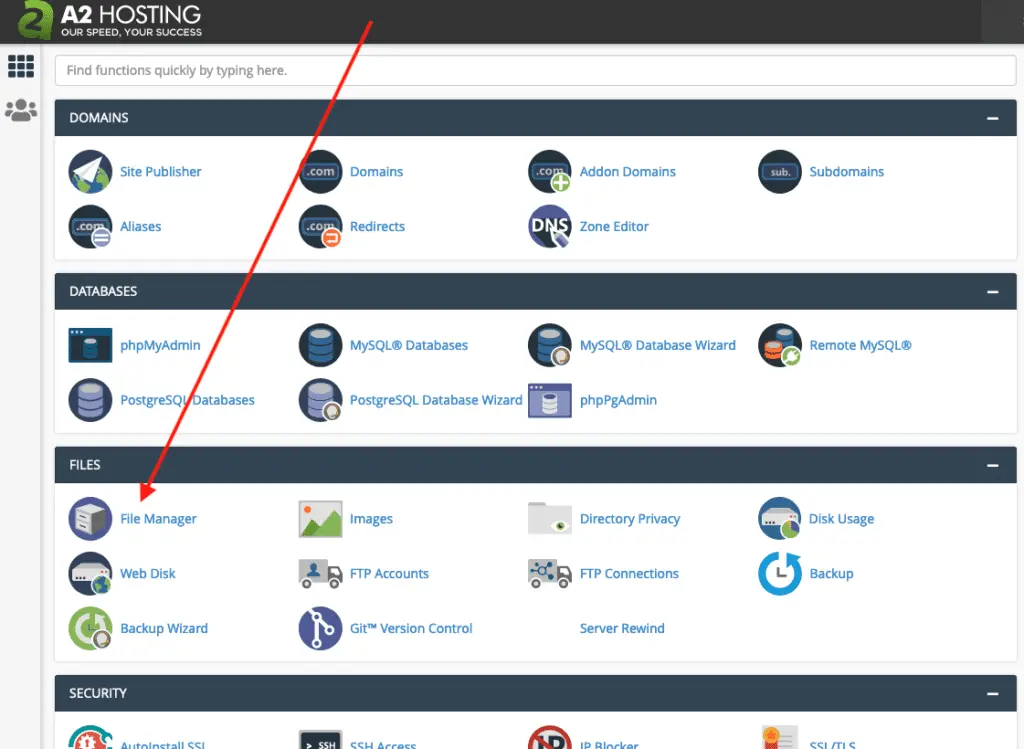Click the Directory Privacy link
Image resolution: width=1024 pixels, height=749 pixels.
(x=630, y=518)
